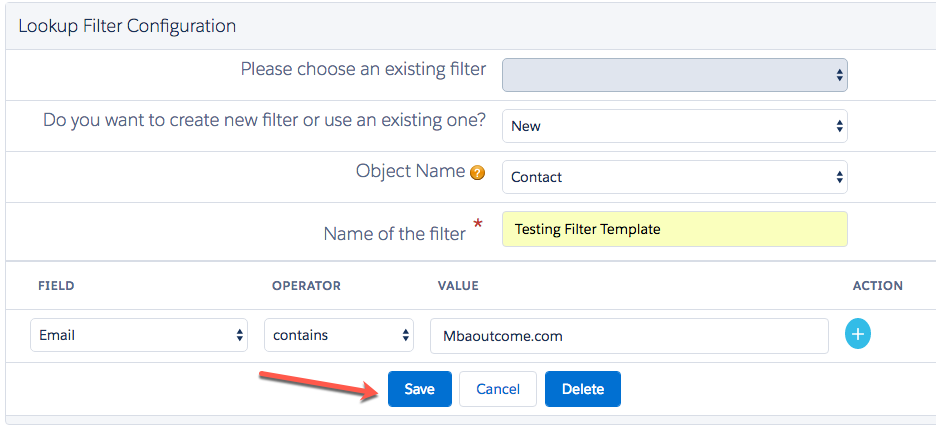Screen dimensions: 936x426
Task: Click the ACTION column header
Action: [877, 286]
